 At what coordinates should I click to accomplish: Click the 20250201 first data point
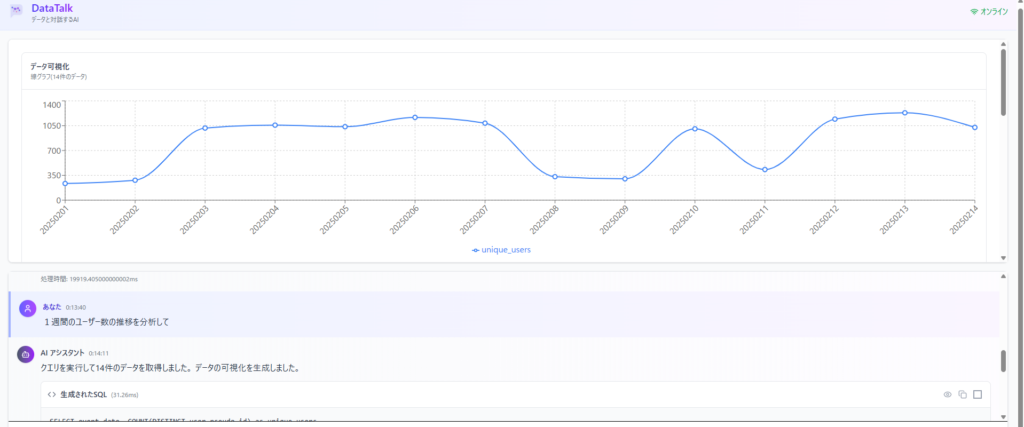tap(65, 184)
